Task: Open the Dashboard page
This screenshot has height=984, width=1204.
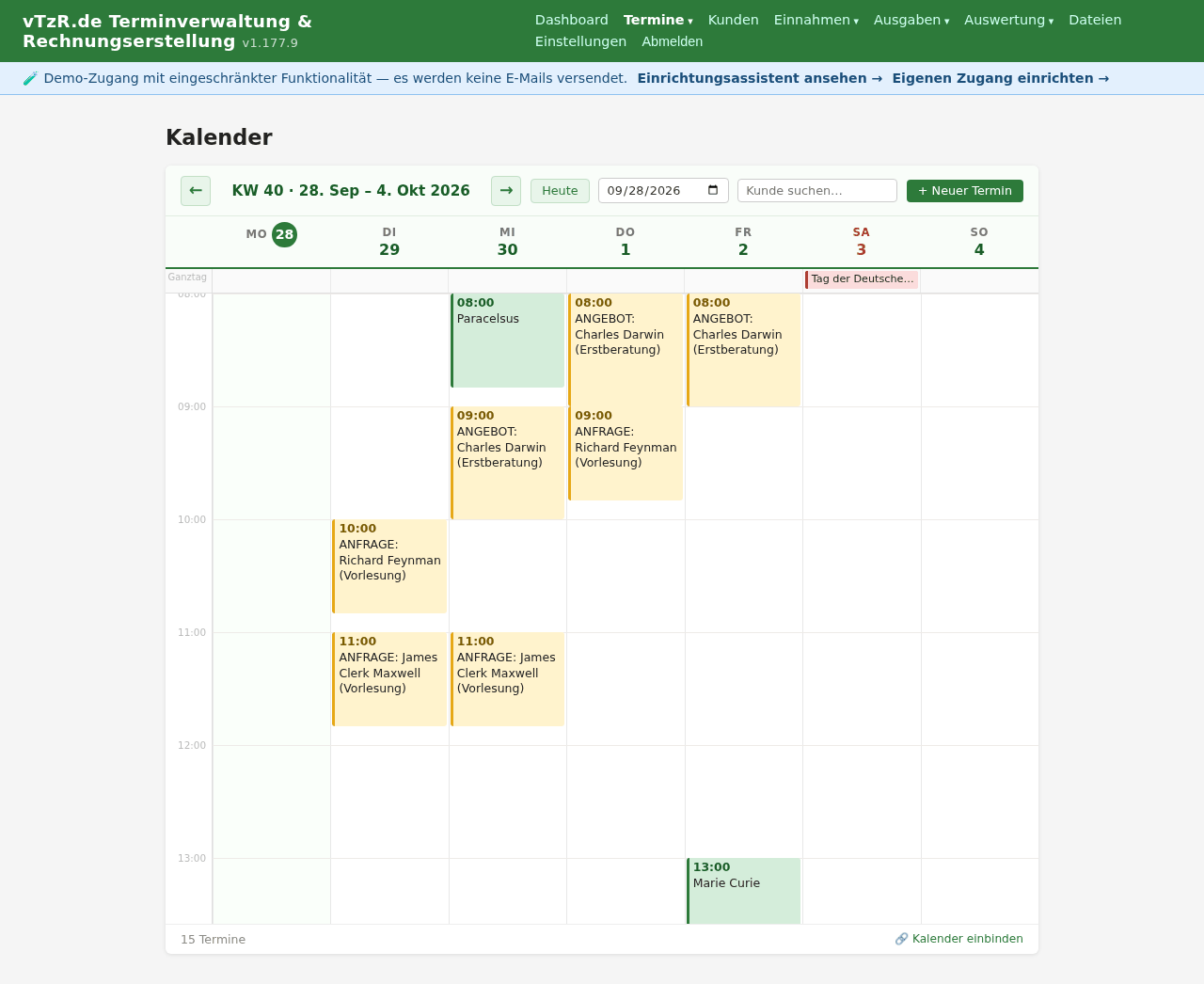Action: [x=572, y=20]
